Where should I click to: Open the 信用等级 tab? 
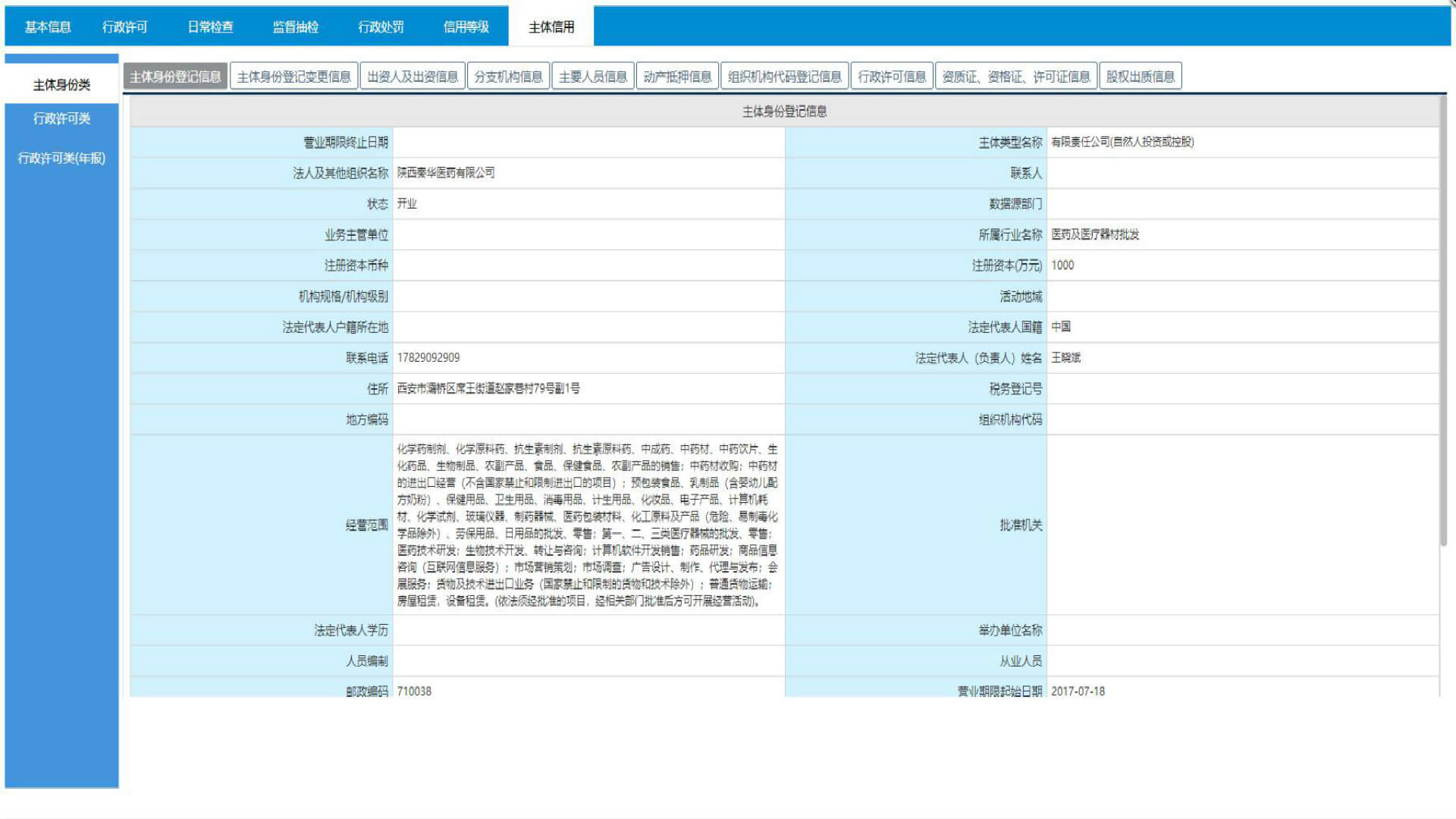click(466, 27)
